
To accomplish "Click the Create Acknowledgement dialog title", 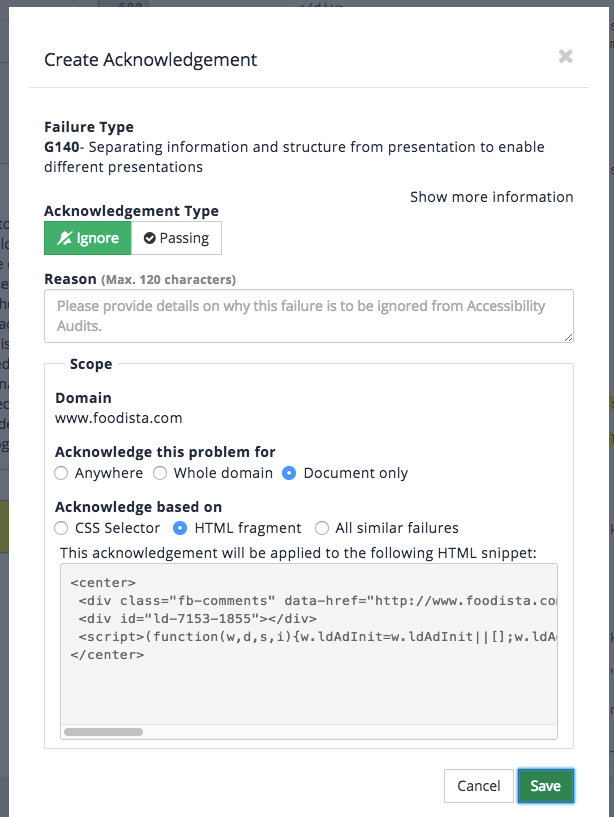I will [150, 60].
